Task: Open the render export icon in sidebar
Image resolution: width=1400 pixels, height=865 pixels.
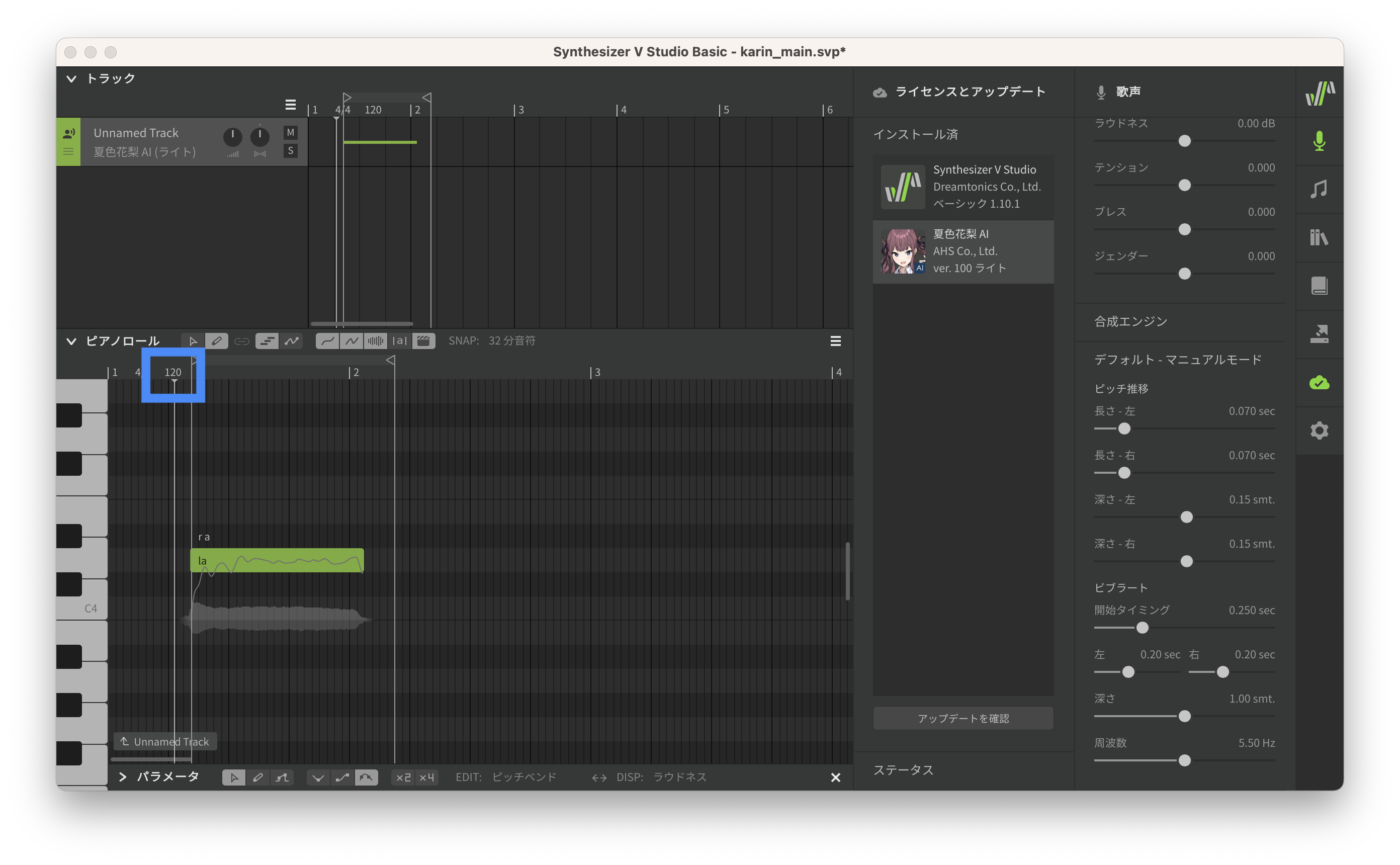Action: point(1319,334)
